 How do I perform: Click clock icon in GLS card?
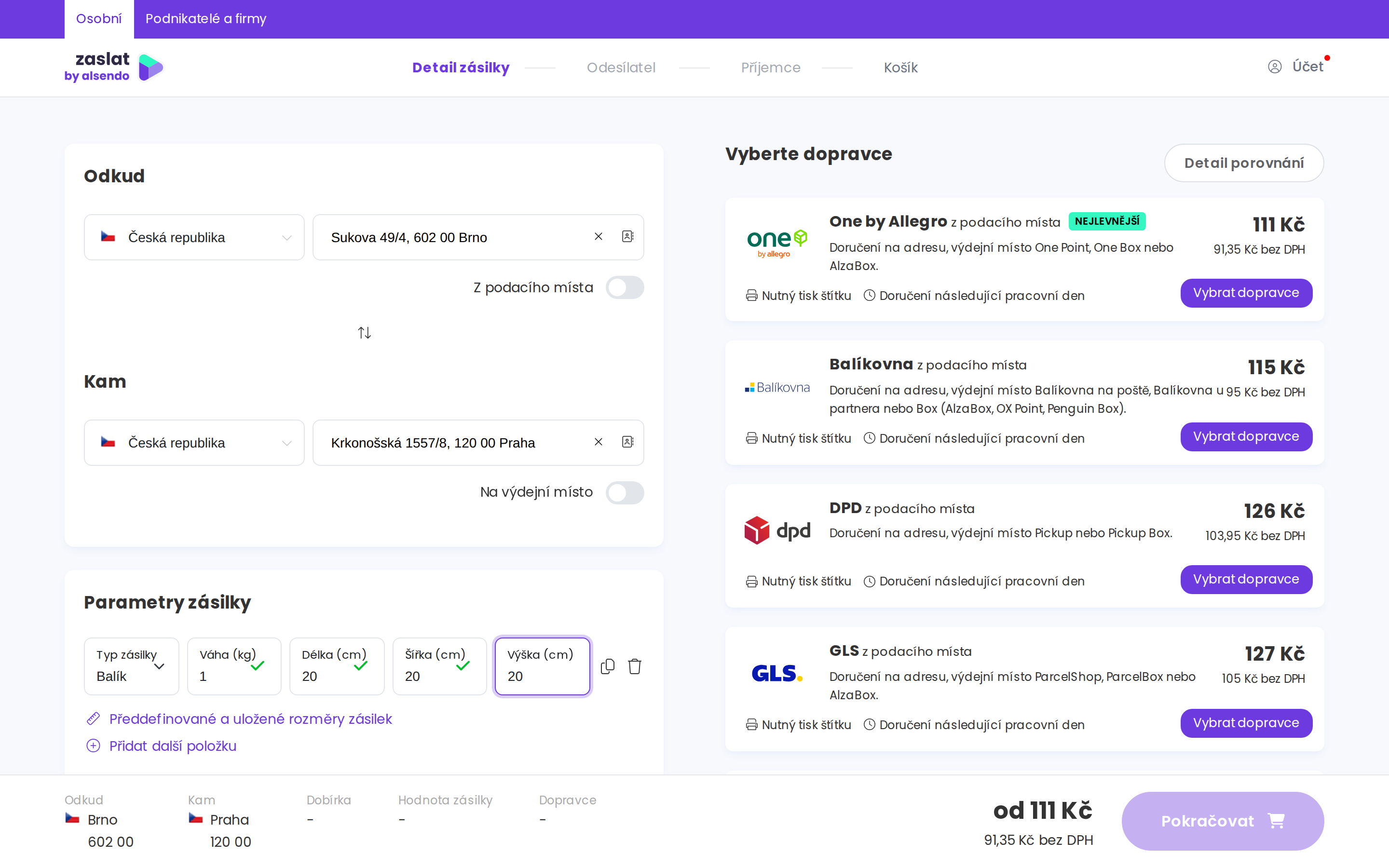coord(870,725)
